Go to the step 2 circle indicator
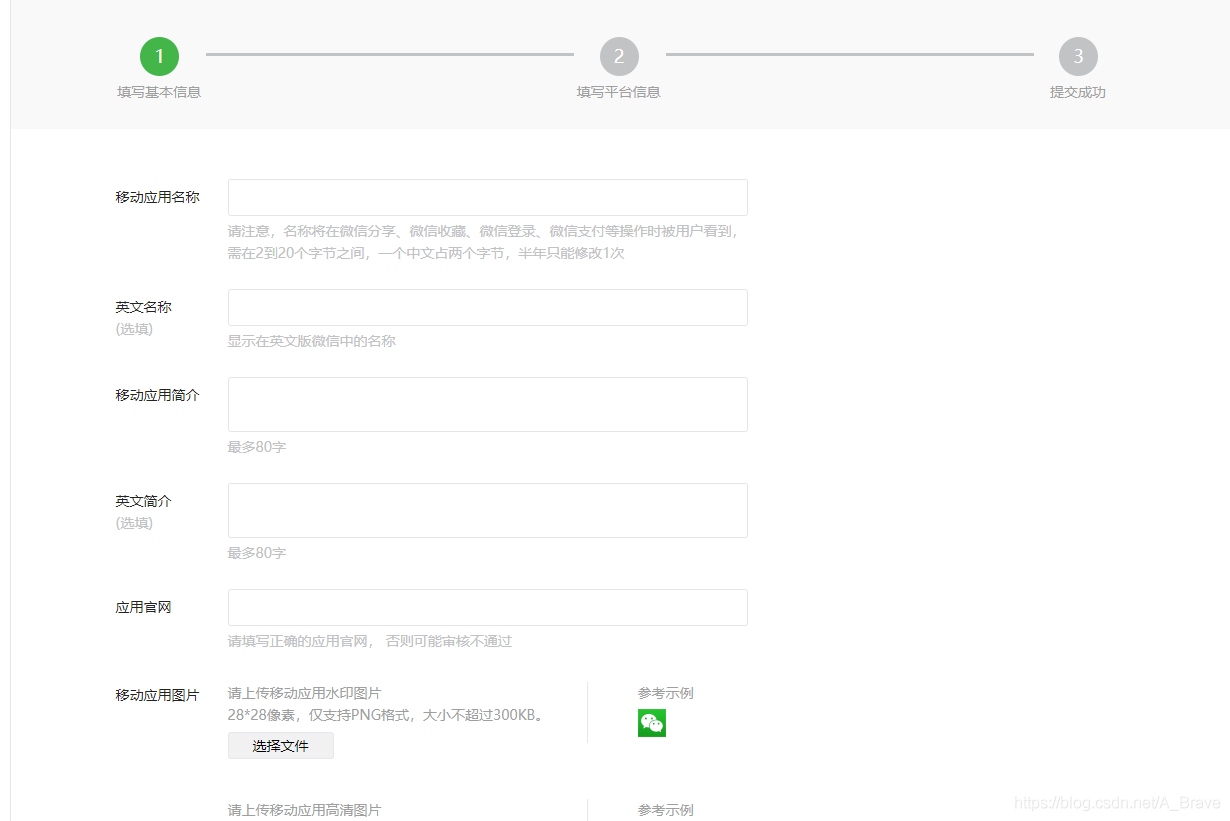The width and height of the screenshot is (1230, 821). 619,56
